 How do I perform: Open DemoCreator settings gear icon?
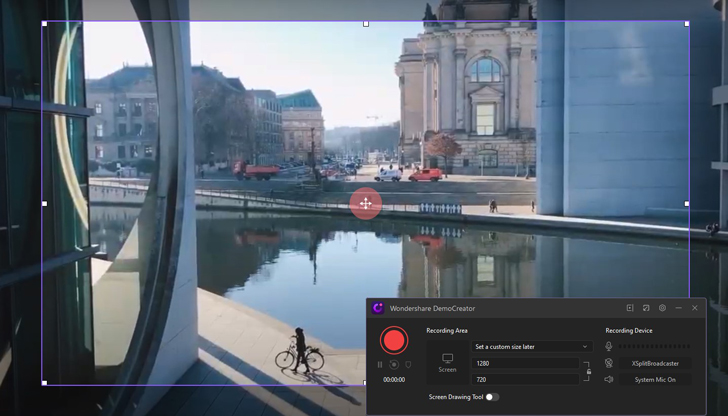tap(663, 308)
